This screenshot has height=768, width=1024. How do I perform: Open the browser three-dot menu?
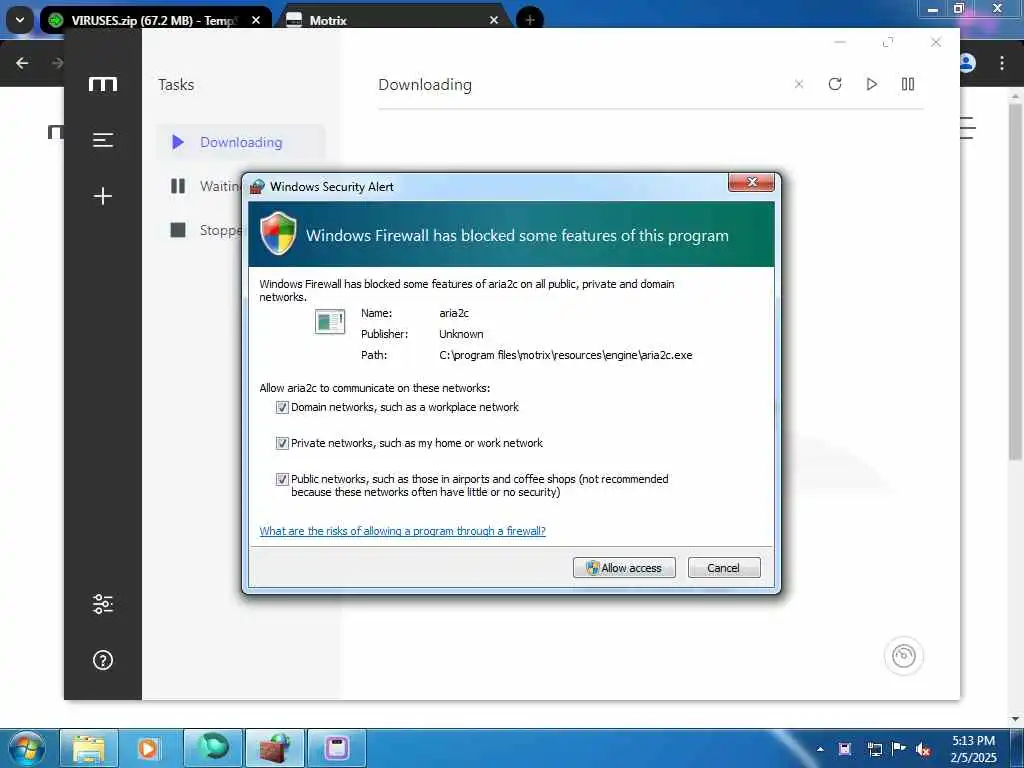click(x=1002, y=63)
